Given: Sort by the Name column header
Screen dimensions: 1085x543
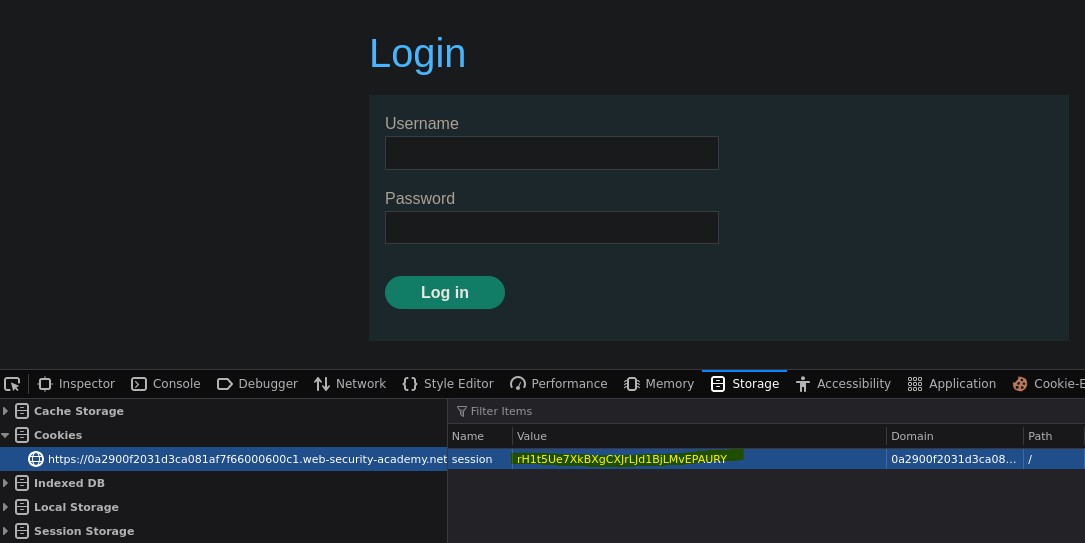Looking at the screenshot, I should click(480, 436).
